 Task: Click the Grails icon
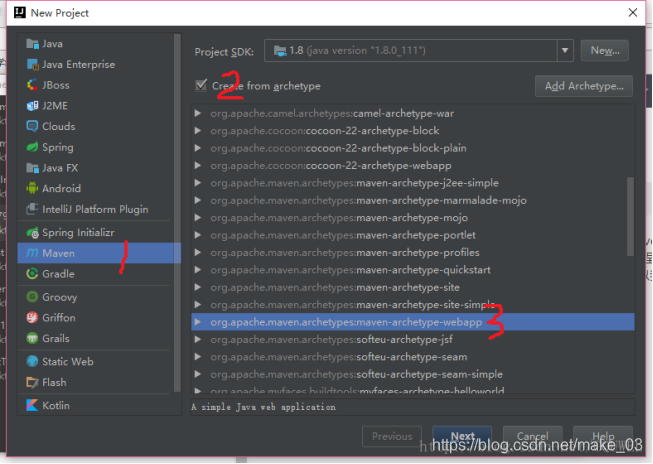click(32, 338)
